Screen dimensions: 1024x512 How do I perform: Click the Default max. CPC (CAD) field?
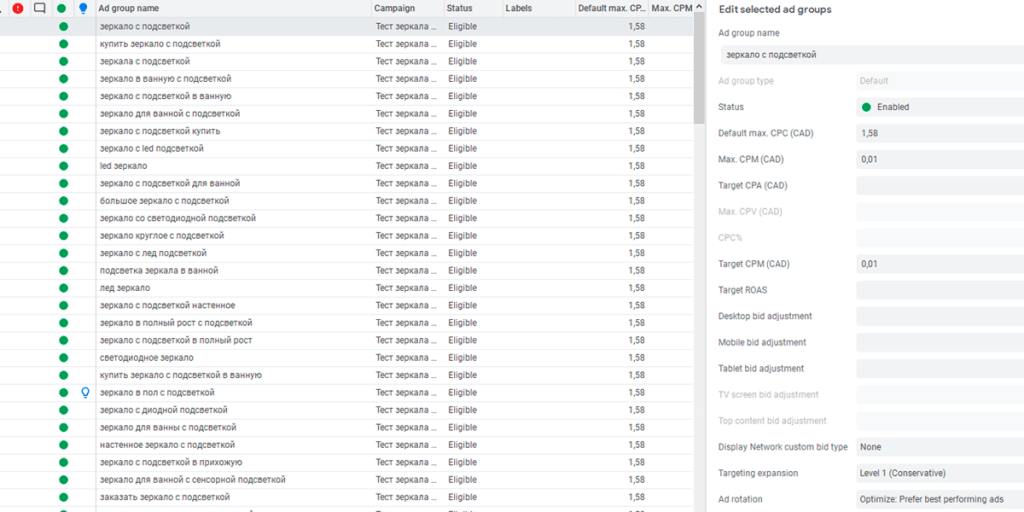pos(939,133)
